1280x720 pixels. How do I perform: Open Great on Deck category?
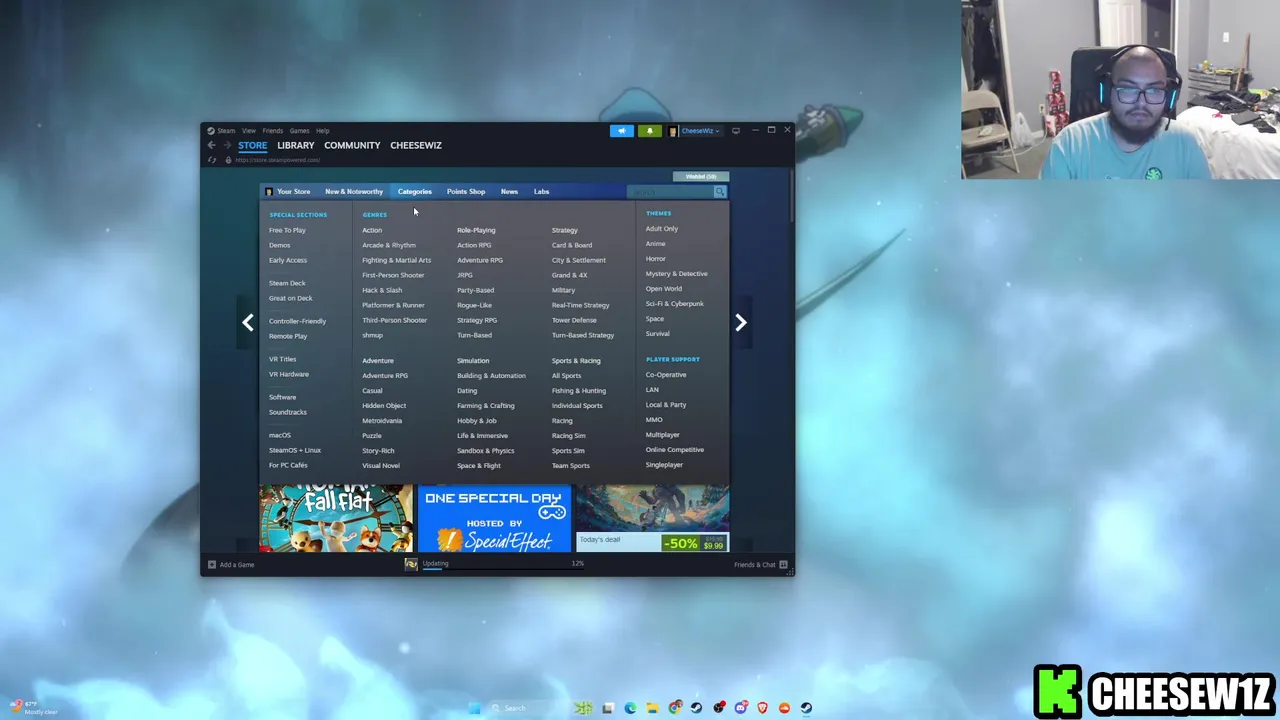click(290, 298)
